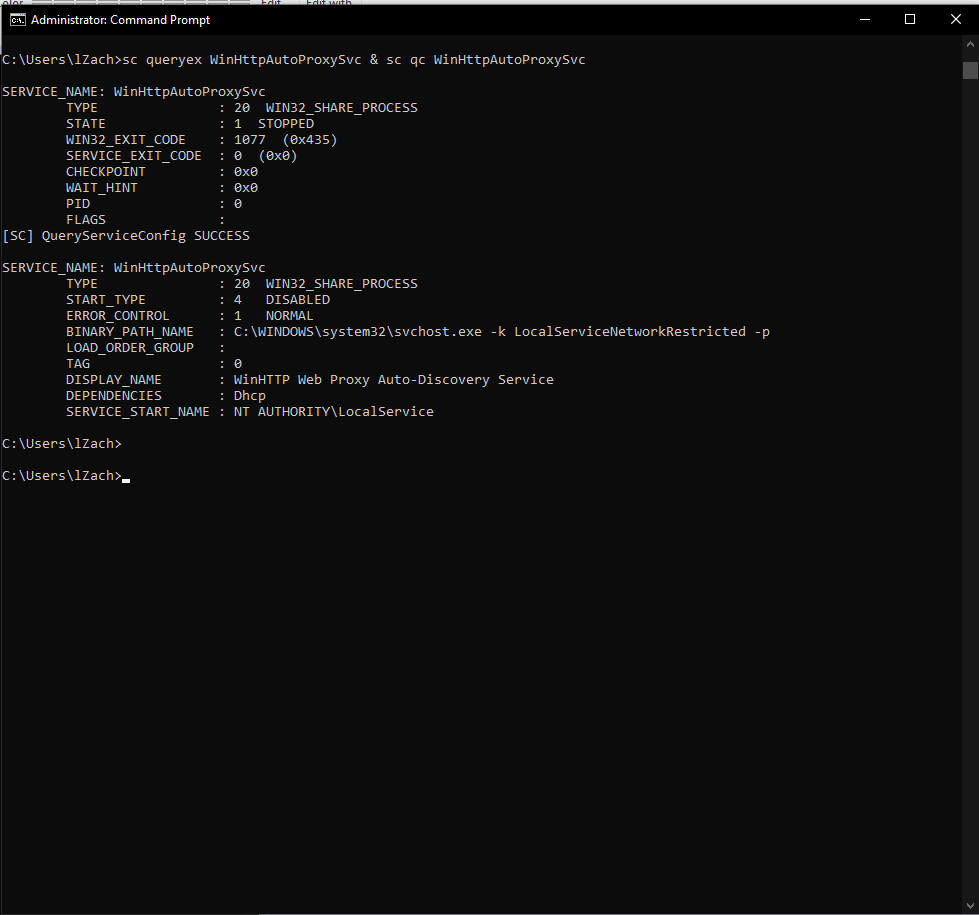Image resolution: width=979 pixels, height=915 pixels.
Task: Click the scrollbar up arrow
Action: coord(970,44)
